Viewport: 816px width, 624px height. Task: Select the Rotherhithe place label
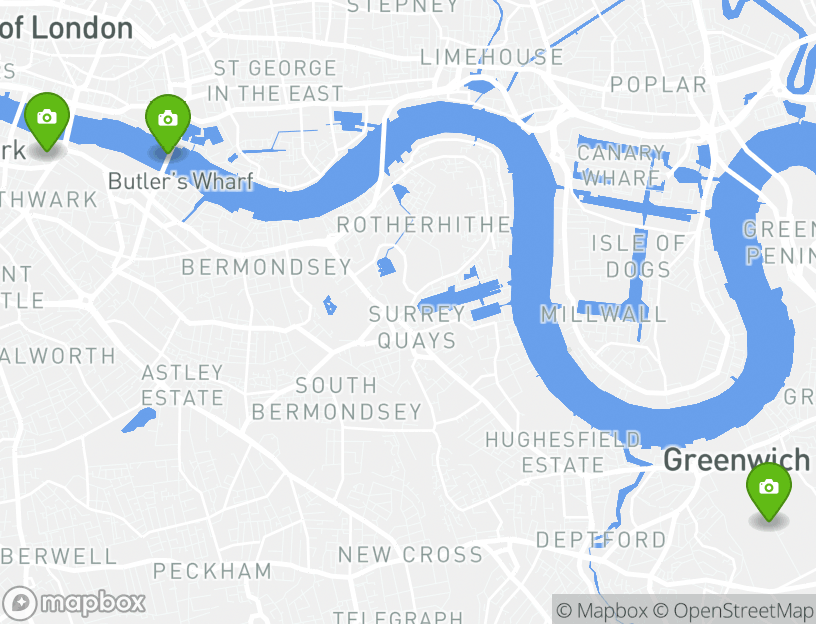424,225
